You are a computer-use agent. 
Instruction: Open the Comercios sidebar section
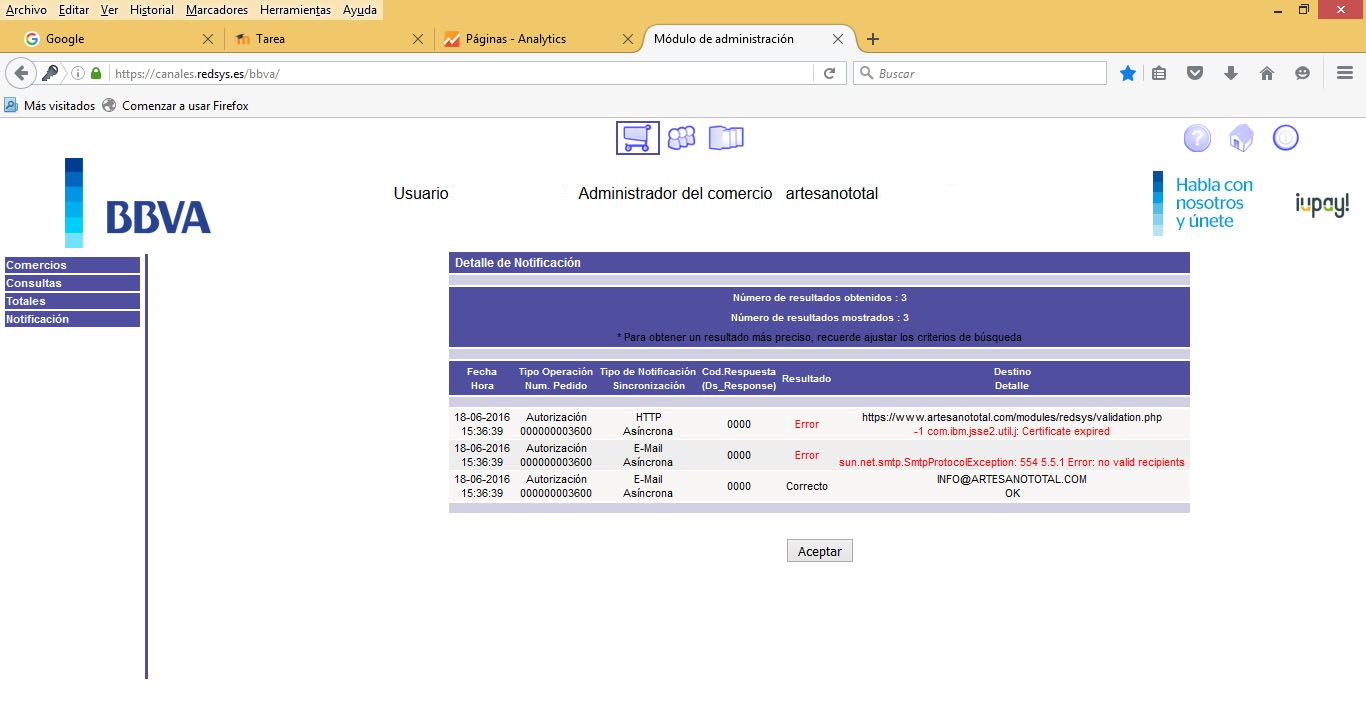(x=72, y=265)
